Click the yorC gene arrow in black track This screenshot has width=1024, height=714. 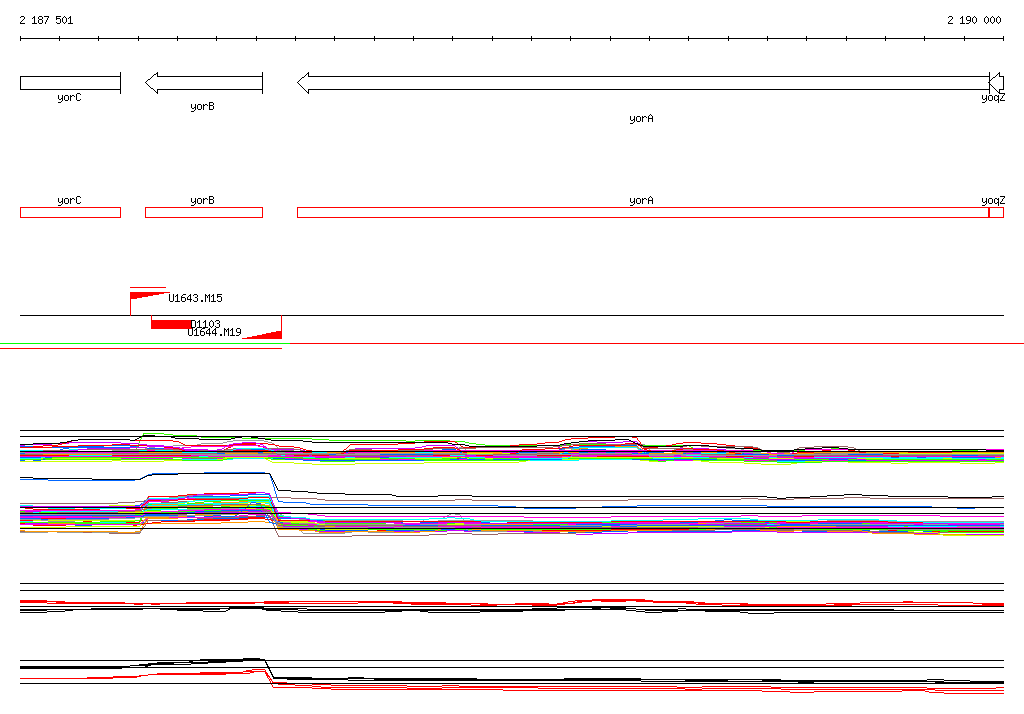[71, 83]
